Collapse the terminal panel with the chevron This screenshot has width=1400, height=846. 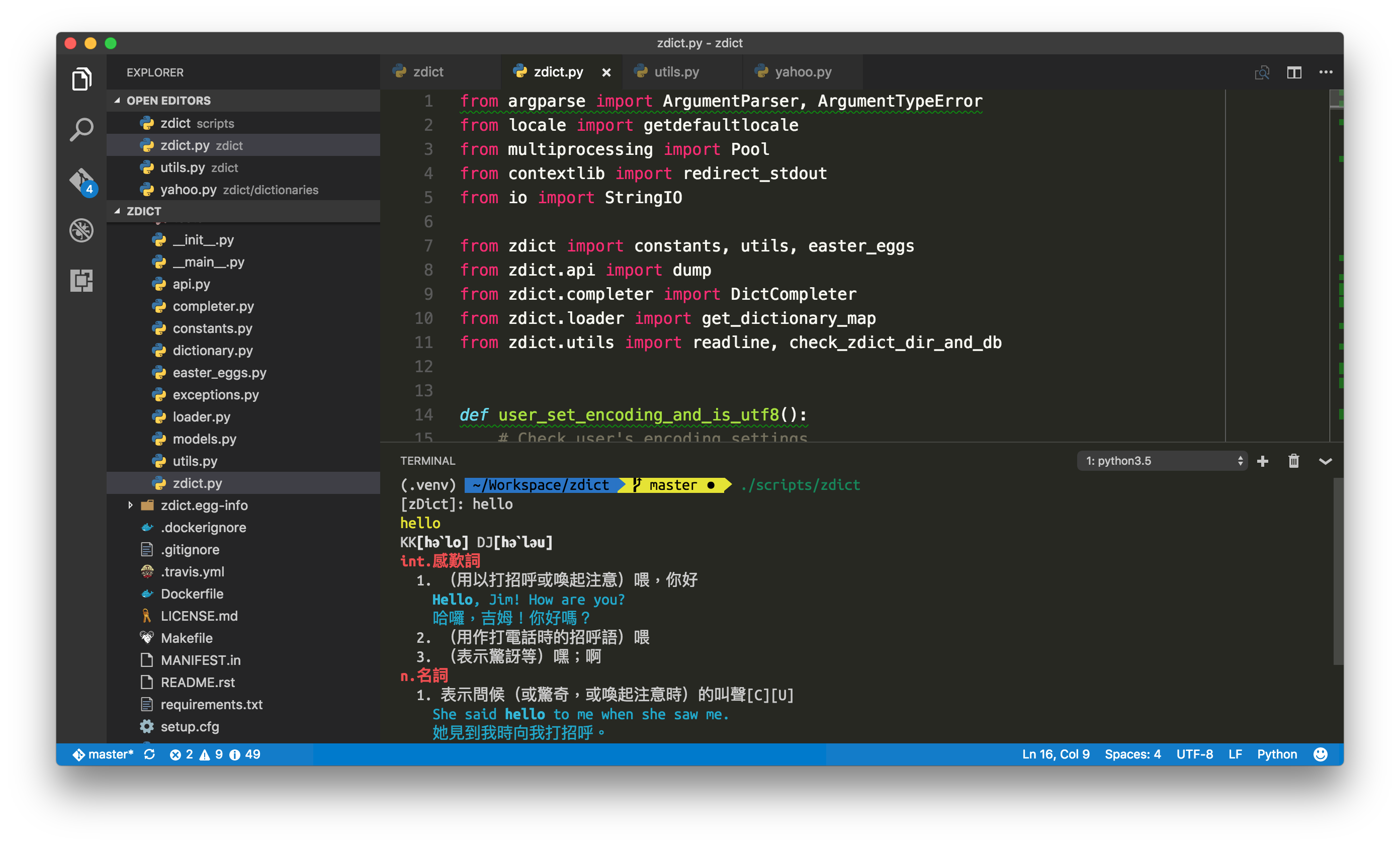(1325, 461)
